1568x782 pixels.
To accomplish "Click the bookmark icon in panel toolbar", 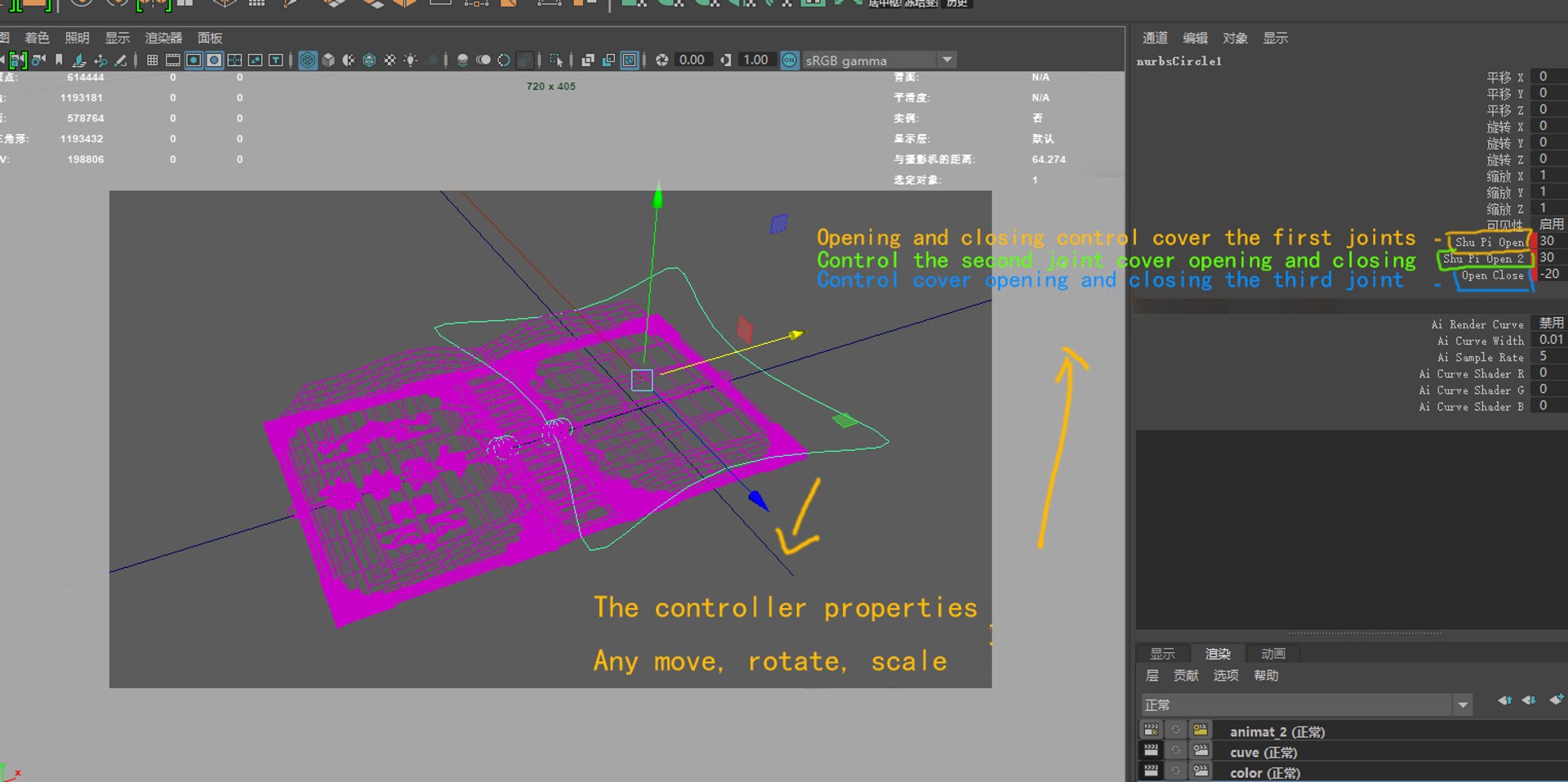I will click(x=59, y=60).
